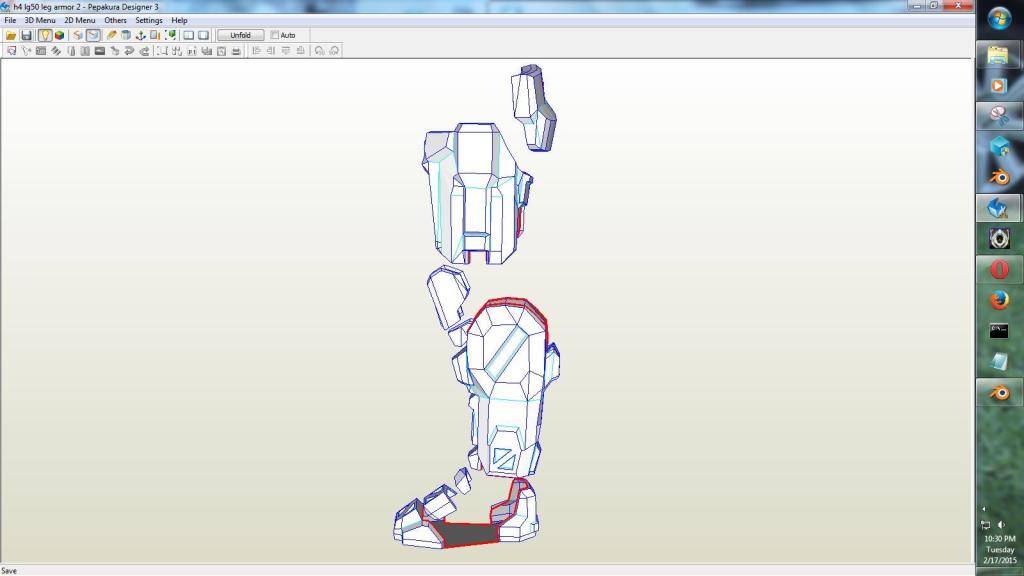Image resolution: width=1024 pixels, height=576 pixels.
Task: Open the Others menu
Action: (x=116, y=20)
